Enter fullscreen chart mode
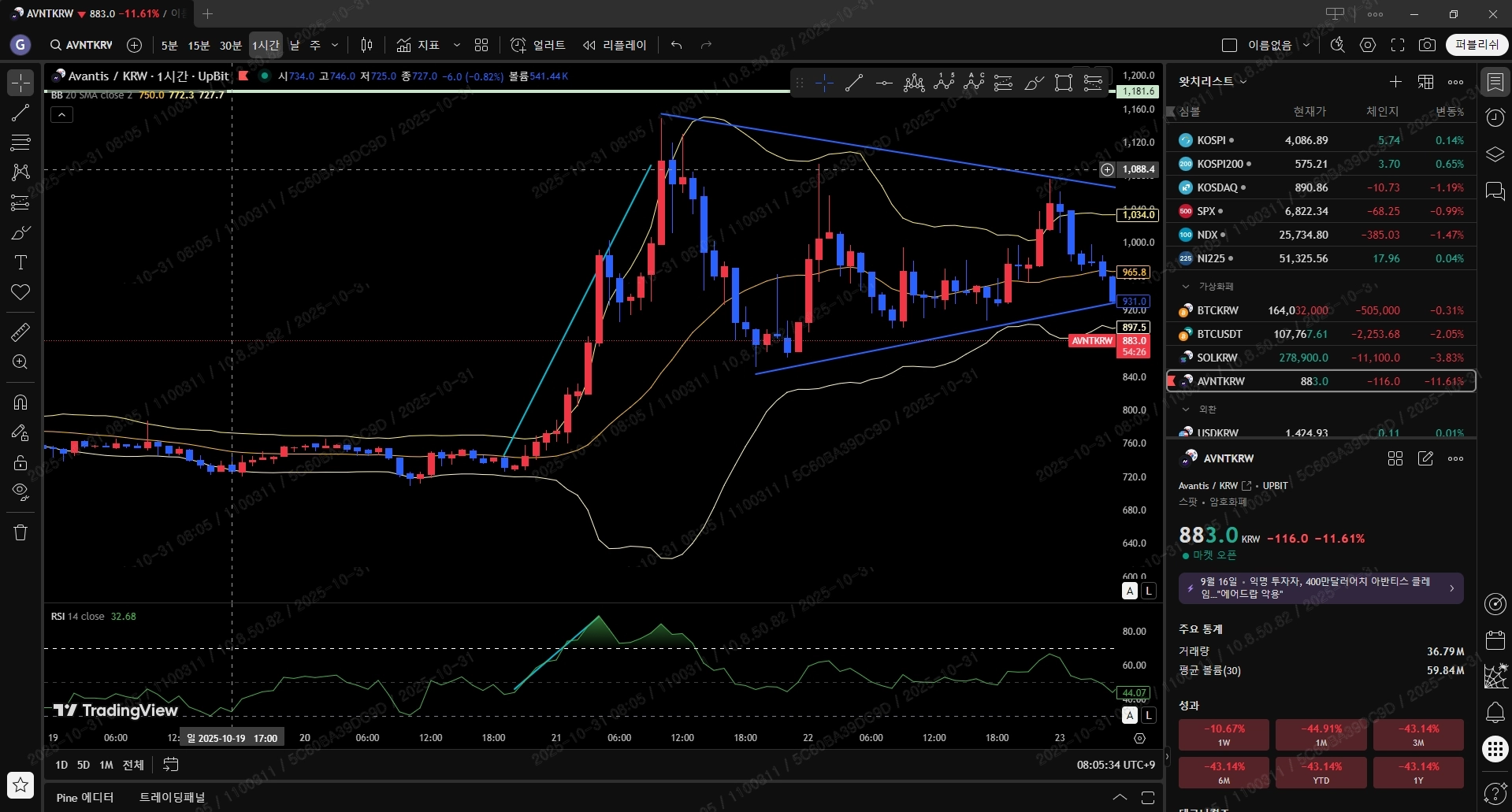 1398,45
